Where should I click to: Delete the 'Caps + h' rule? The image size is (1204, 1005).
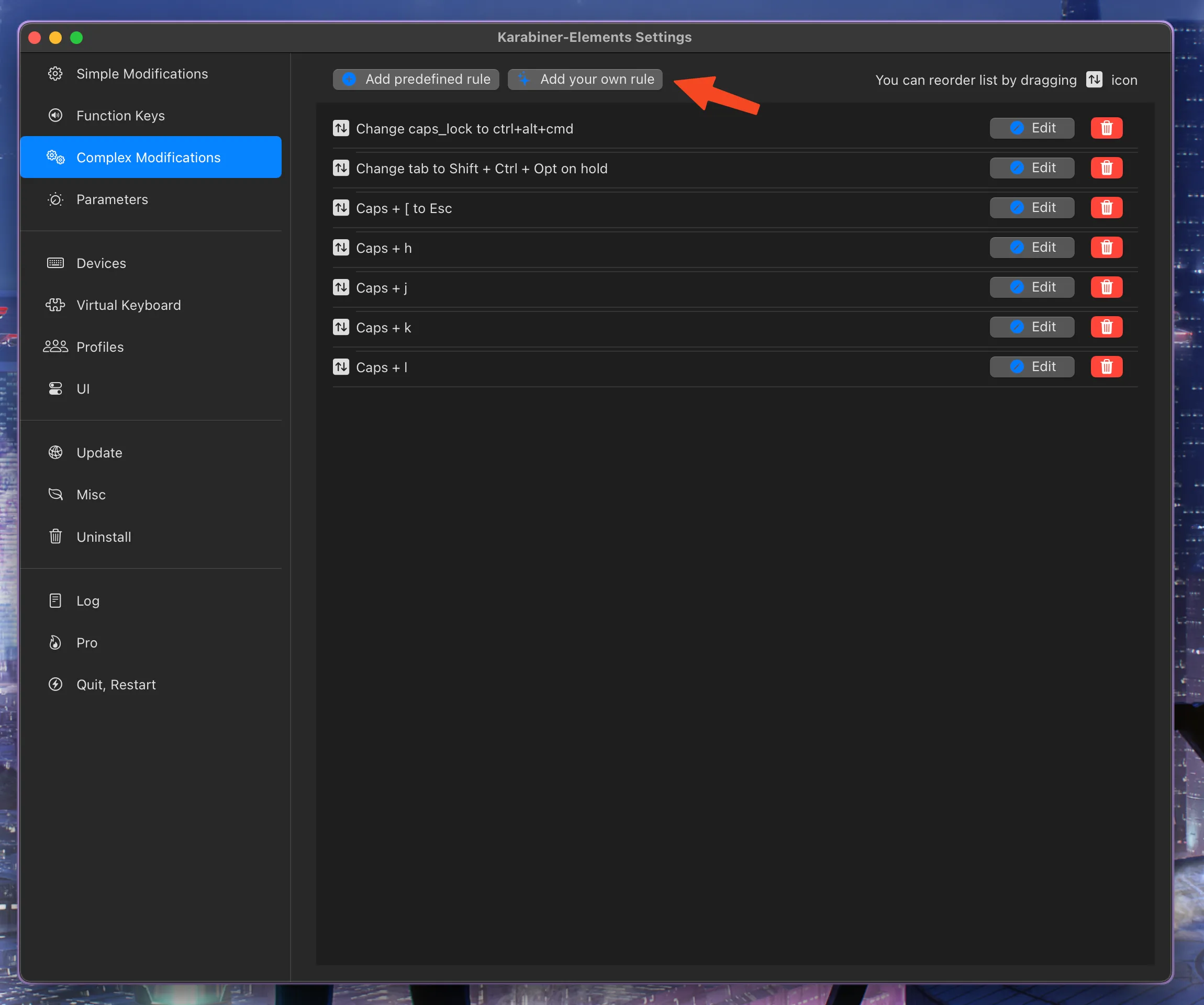pos(1106,247)
